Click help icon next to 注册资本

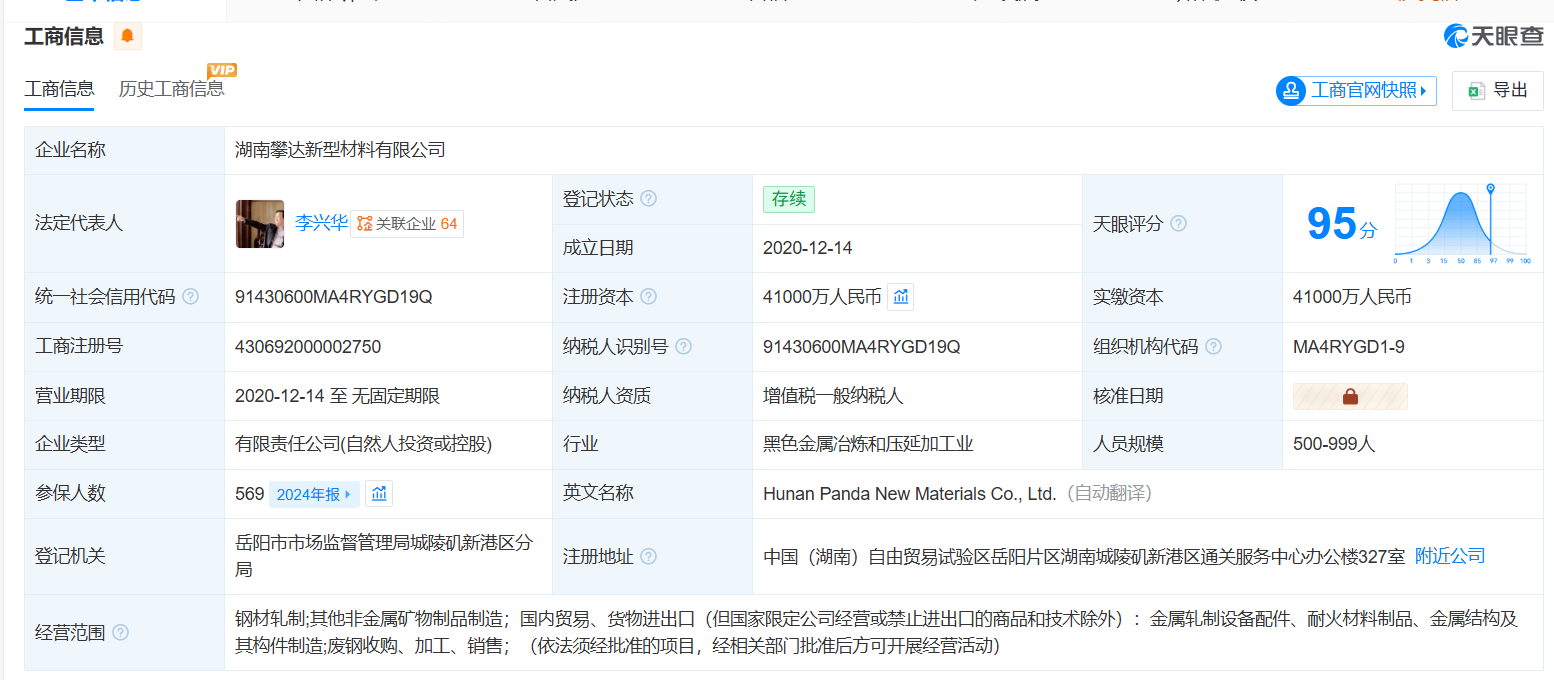(649, 297)
